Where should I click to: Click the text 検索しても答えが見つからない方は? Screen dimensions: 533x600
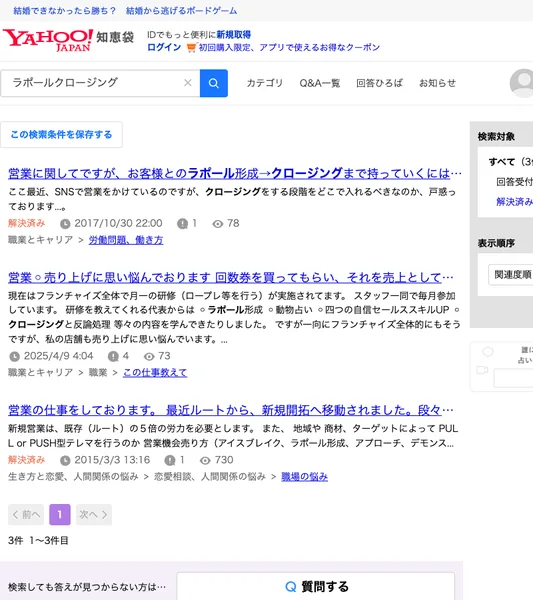[x=87, y=587]
